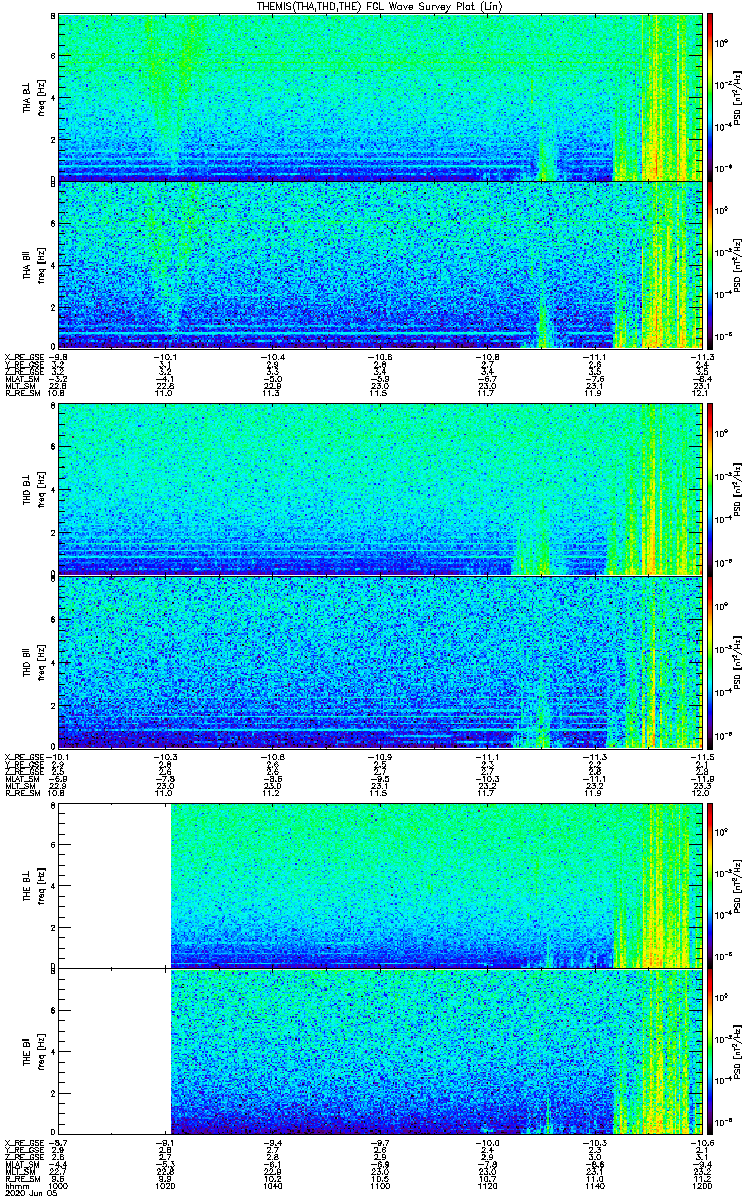This screenshot has width=750, height=1200.
Task: Click X_RE_GSE value -10.6 under THE panels
Action: click(x=701, y=1142)
